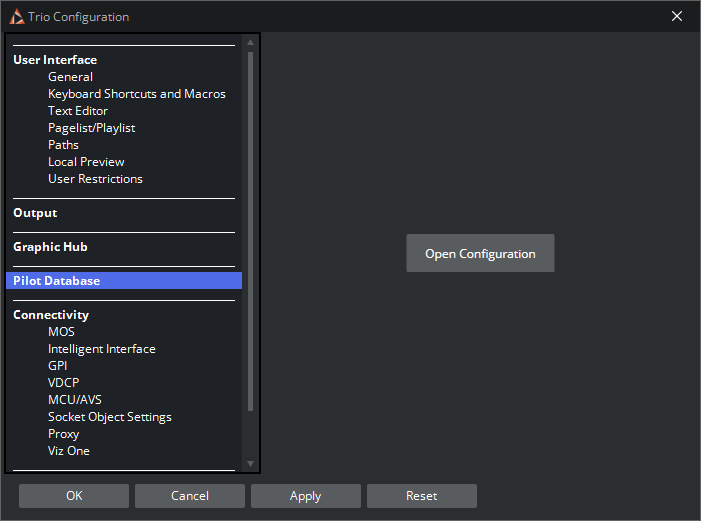Click the Trio logo icon in title bar
Screen dimensions: 701x521
[x=17, y=17]
